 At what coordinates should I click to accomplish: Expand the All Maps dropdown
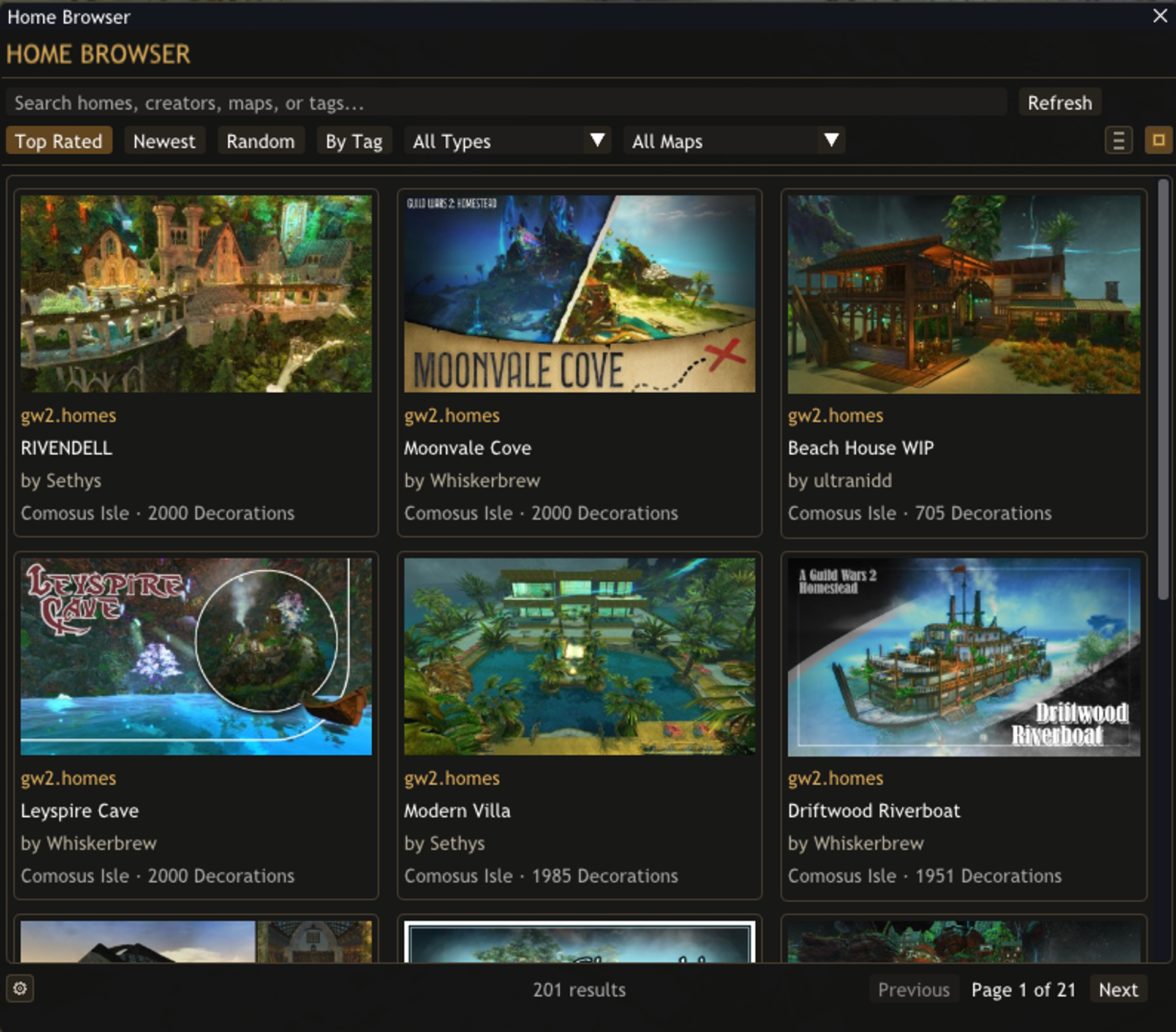(x=734, y=141)
